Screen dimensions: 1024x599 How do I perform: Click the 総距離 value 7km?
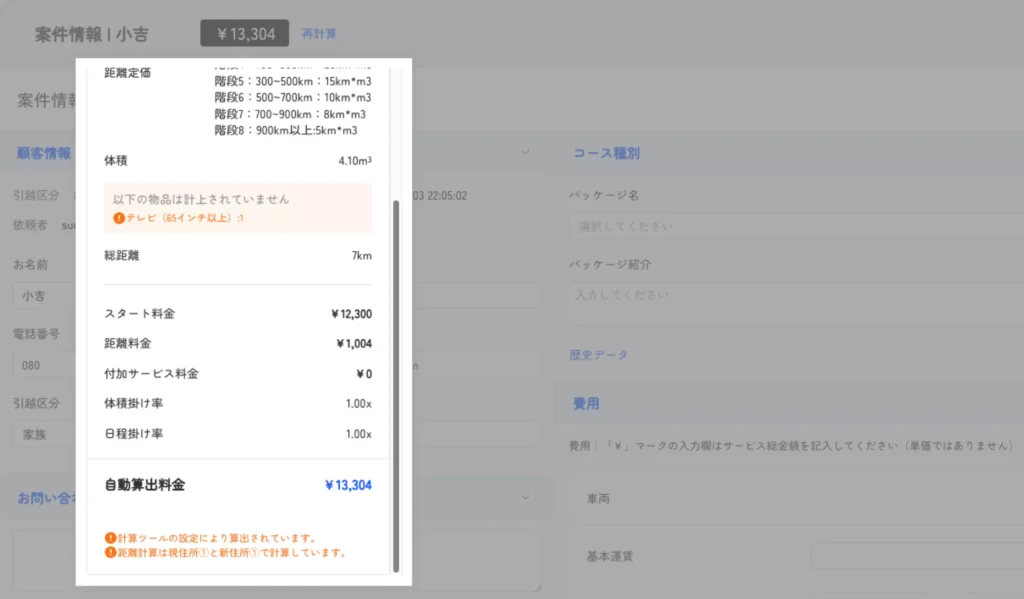[362, 255]
